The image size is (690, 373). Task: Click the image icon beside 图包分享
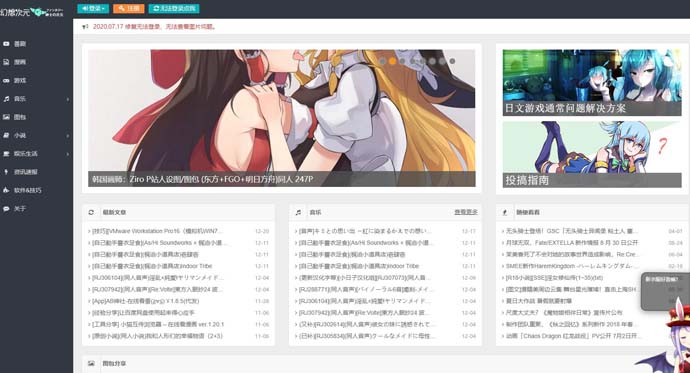click(x=91, y=364)
